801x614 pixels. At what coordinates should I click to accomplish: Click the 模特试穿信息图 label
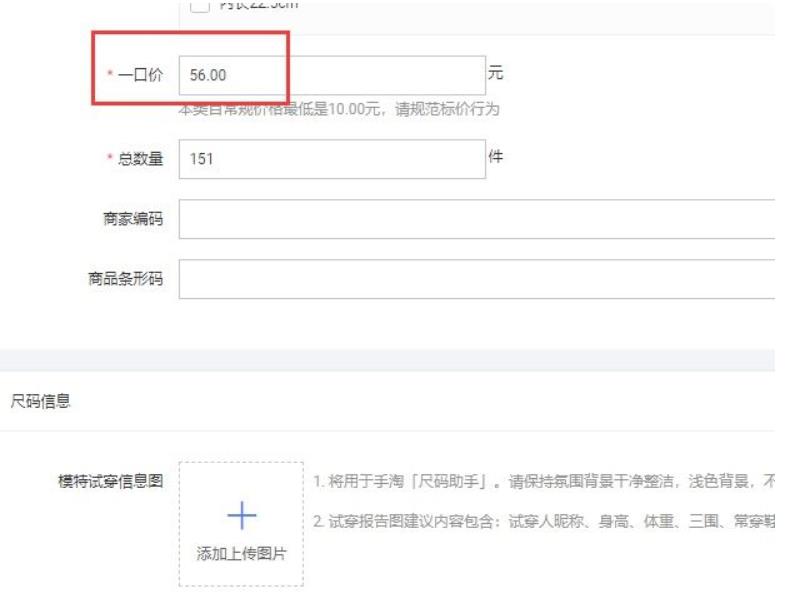coord(111,481)
